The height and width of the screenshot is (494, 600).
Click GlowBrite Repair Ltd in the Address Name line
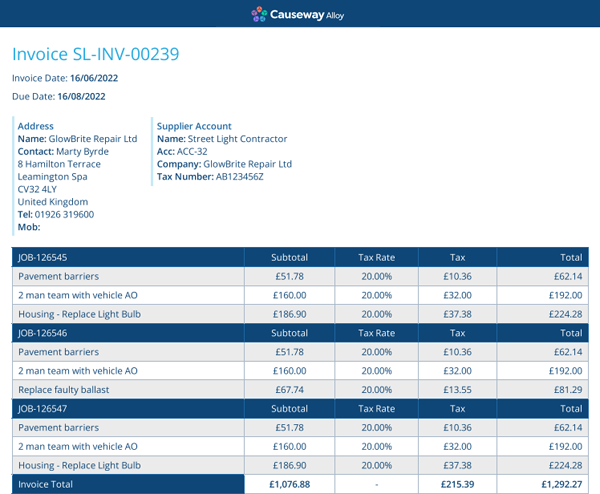pyautogui.click(x=93, y=139)
